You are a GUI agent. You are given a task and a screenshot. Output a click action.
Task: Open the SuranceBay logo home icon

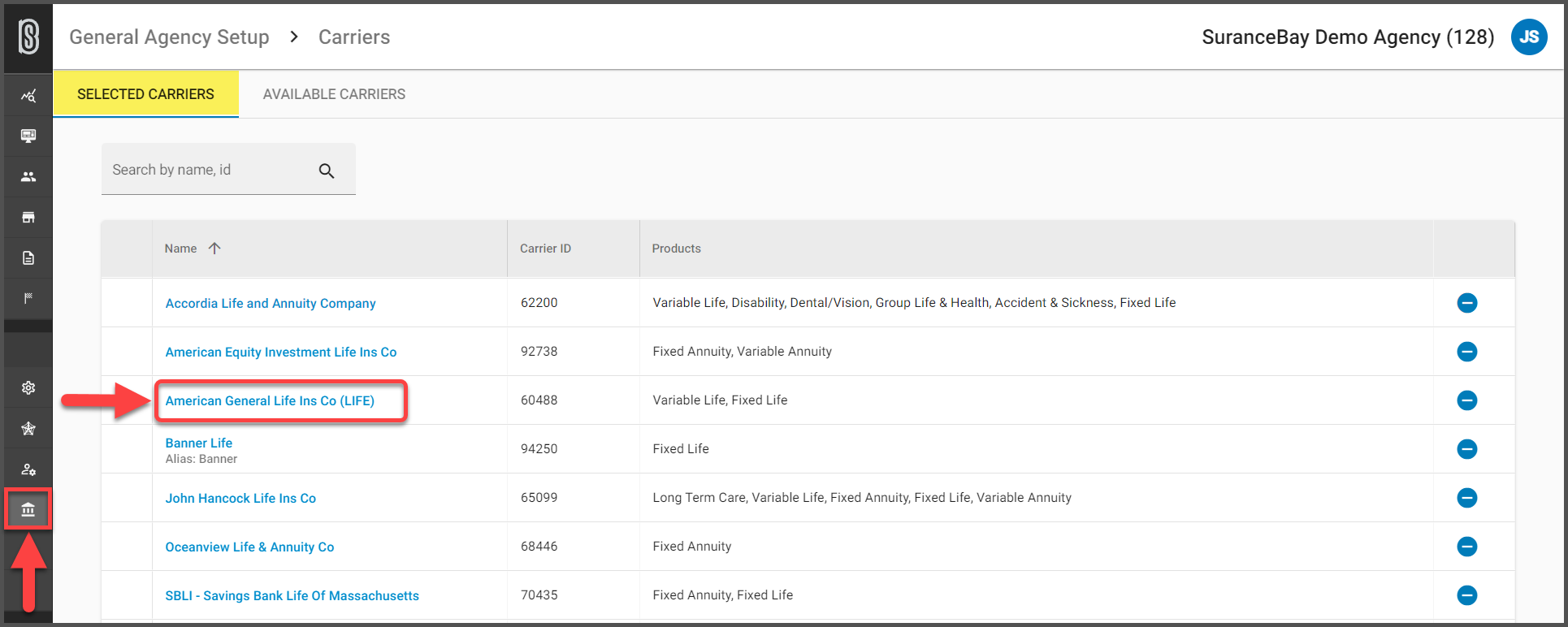(x=28, y=37)
